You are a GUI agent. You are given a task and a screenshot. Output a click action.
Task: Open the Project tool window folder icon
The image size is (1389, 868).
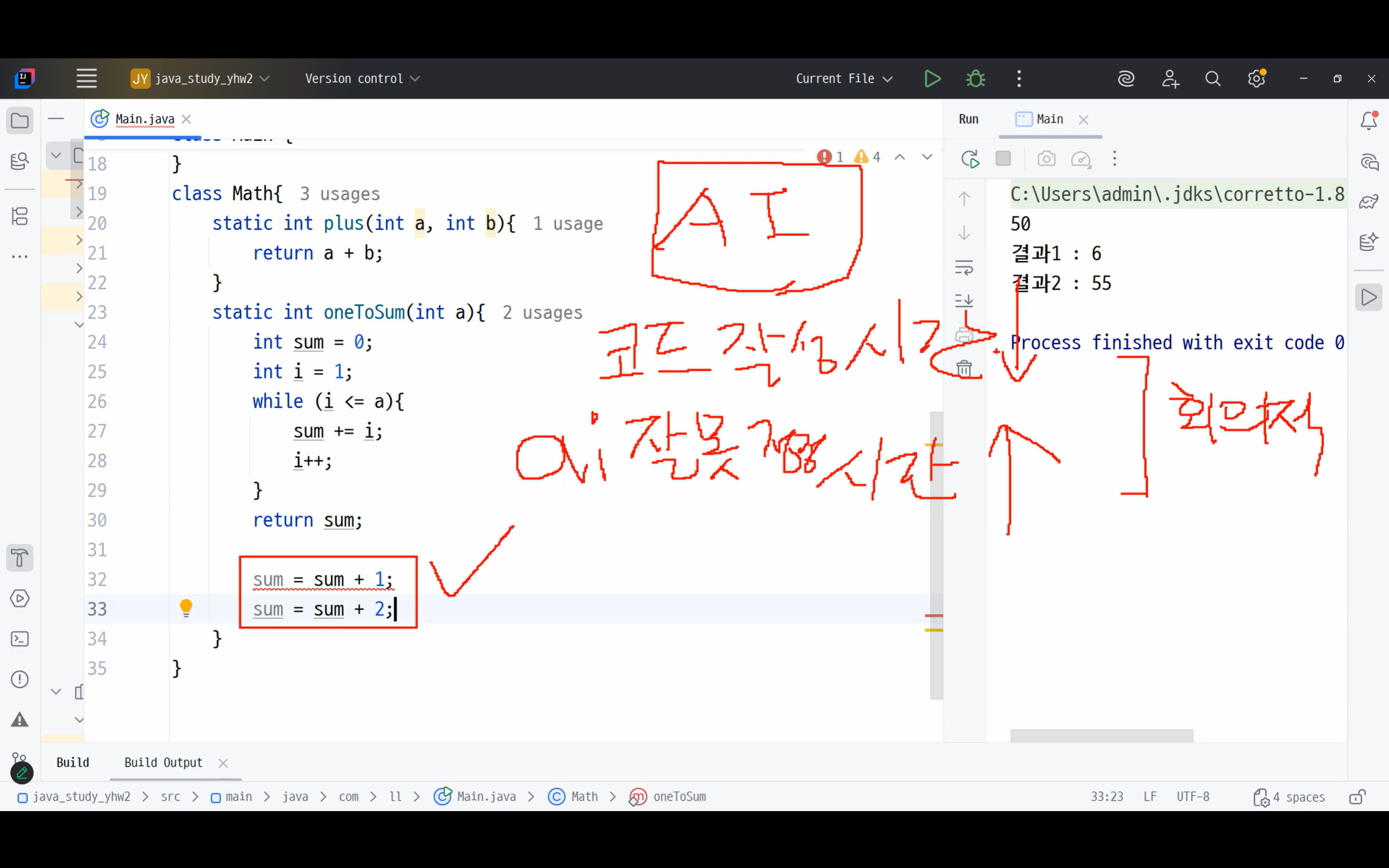(x=20, y=121)
